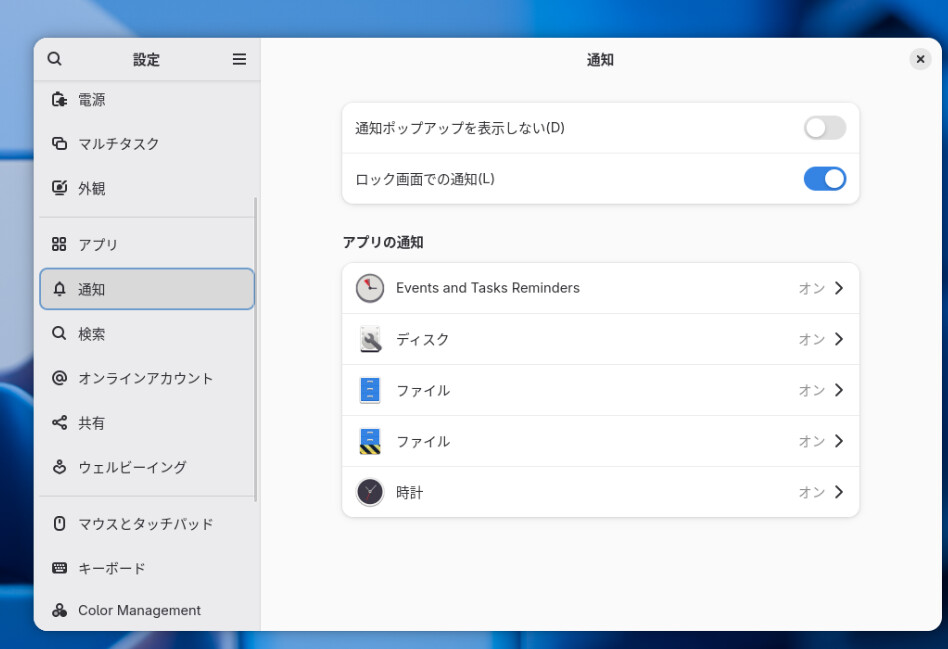Click the Events and Tasks Reminders clock icon
Image resolution: width=948 pixels, height=649 pixels.
coord(370,288)
